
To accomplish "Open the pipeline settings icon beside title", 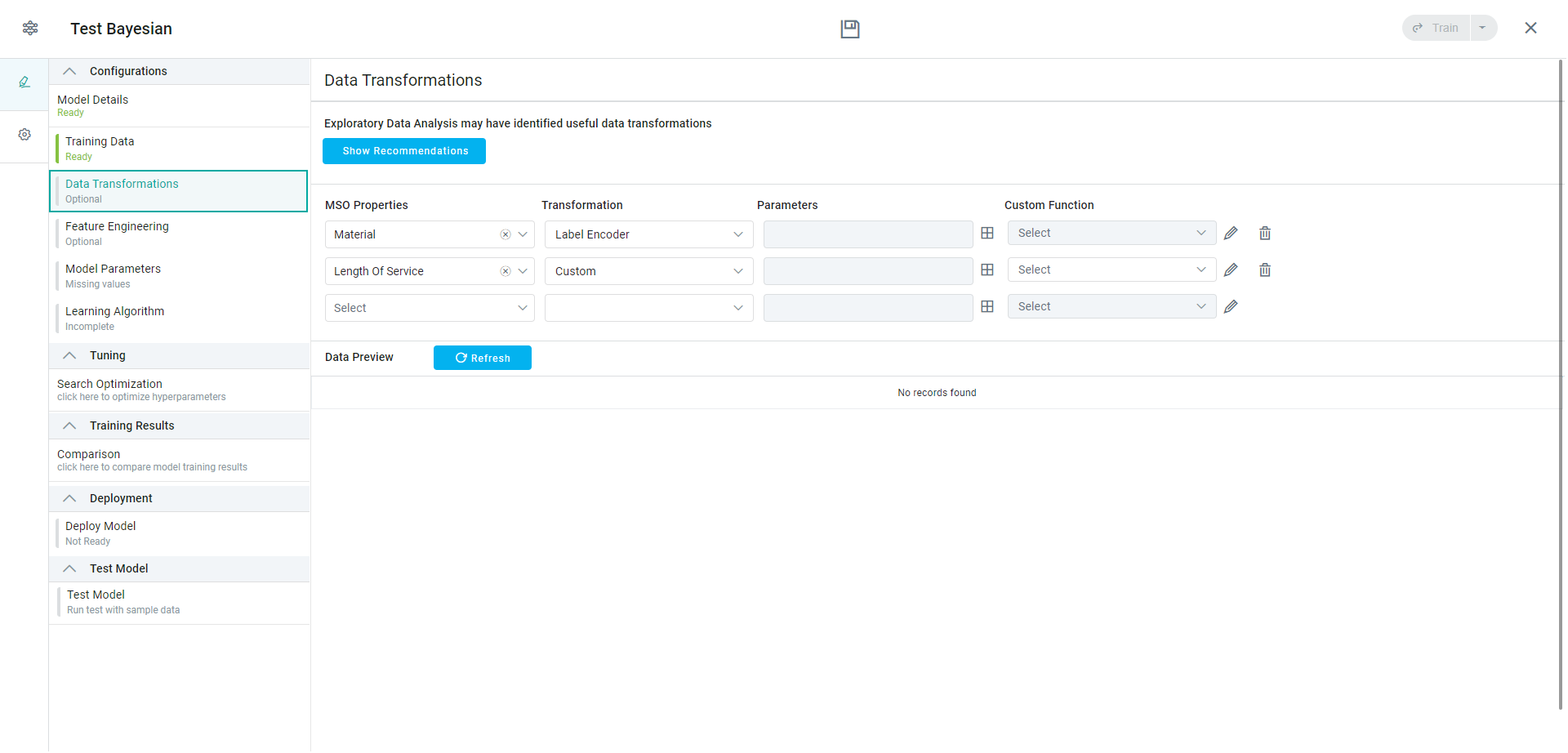I will (x=30, y=29).
